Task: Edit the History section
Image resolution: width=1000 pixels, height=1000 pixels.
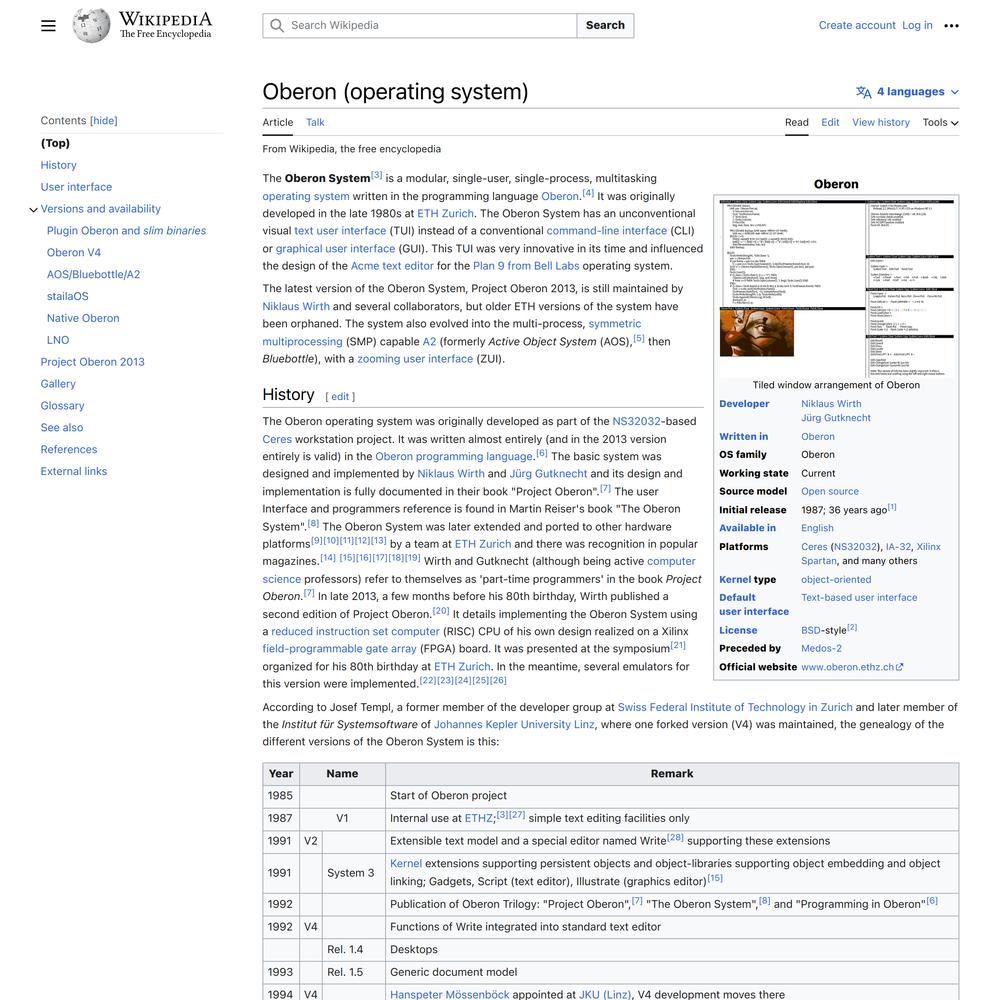Action: click(x=340, y=397)
